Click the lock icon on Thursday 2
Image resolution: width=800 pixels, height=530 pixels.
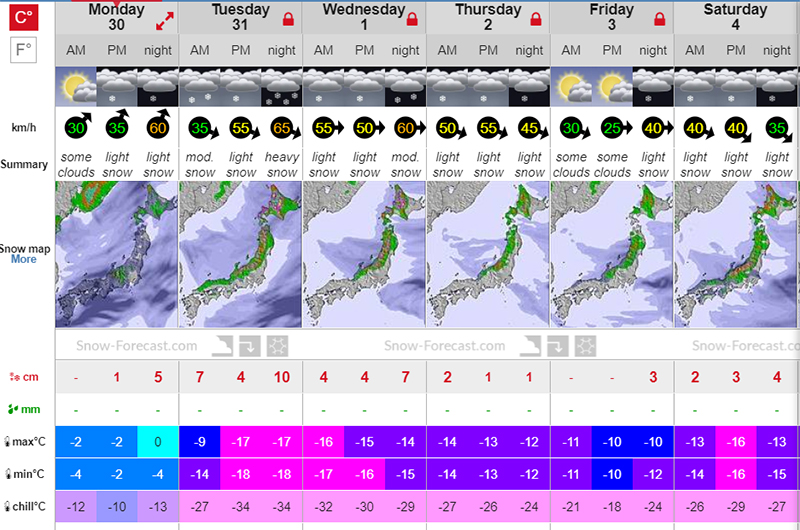point(536,18)
